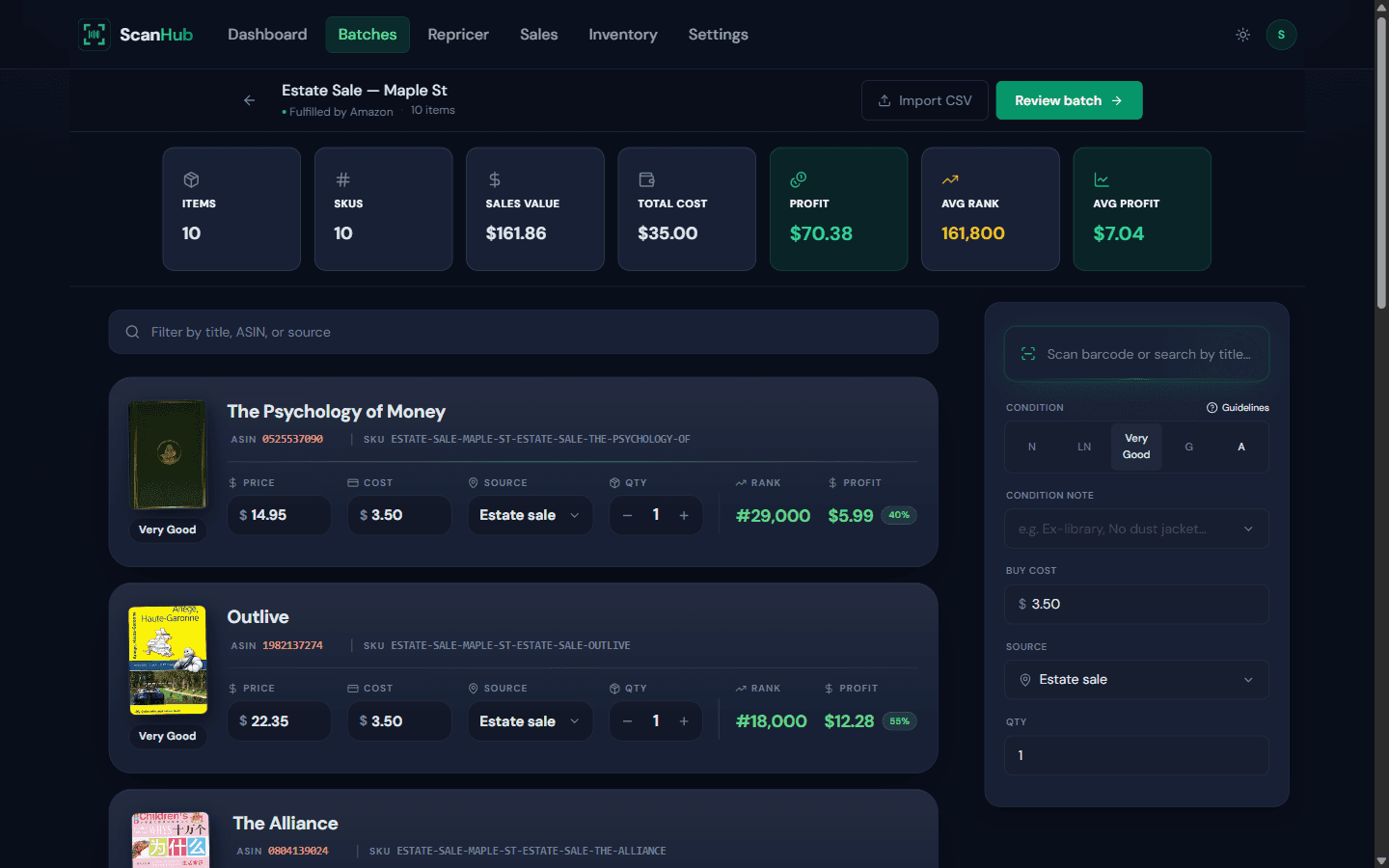This screenshot has width=1389, height=868.
Task: Click the Guidelines link
Action: pyautogui.click(x=1238, y=407)
